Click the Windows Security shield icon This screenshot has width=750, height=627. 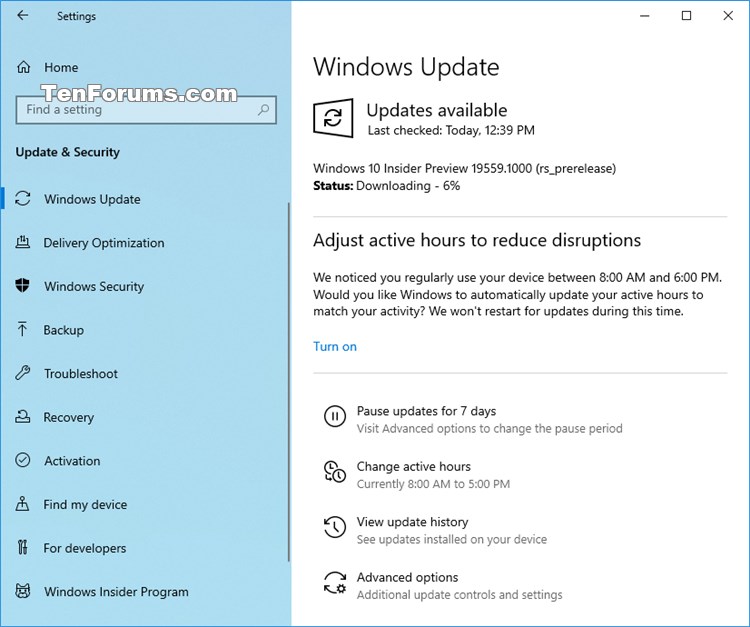point(22,286)
